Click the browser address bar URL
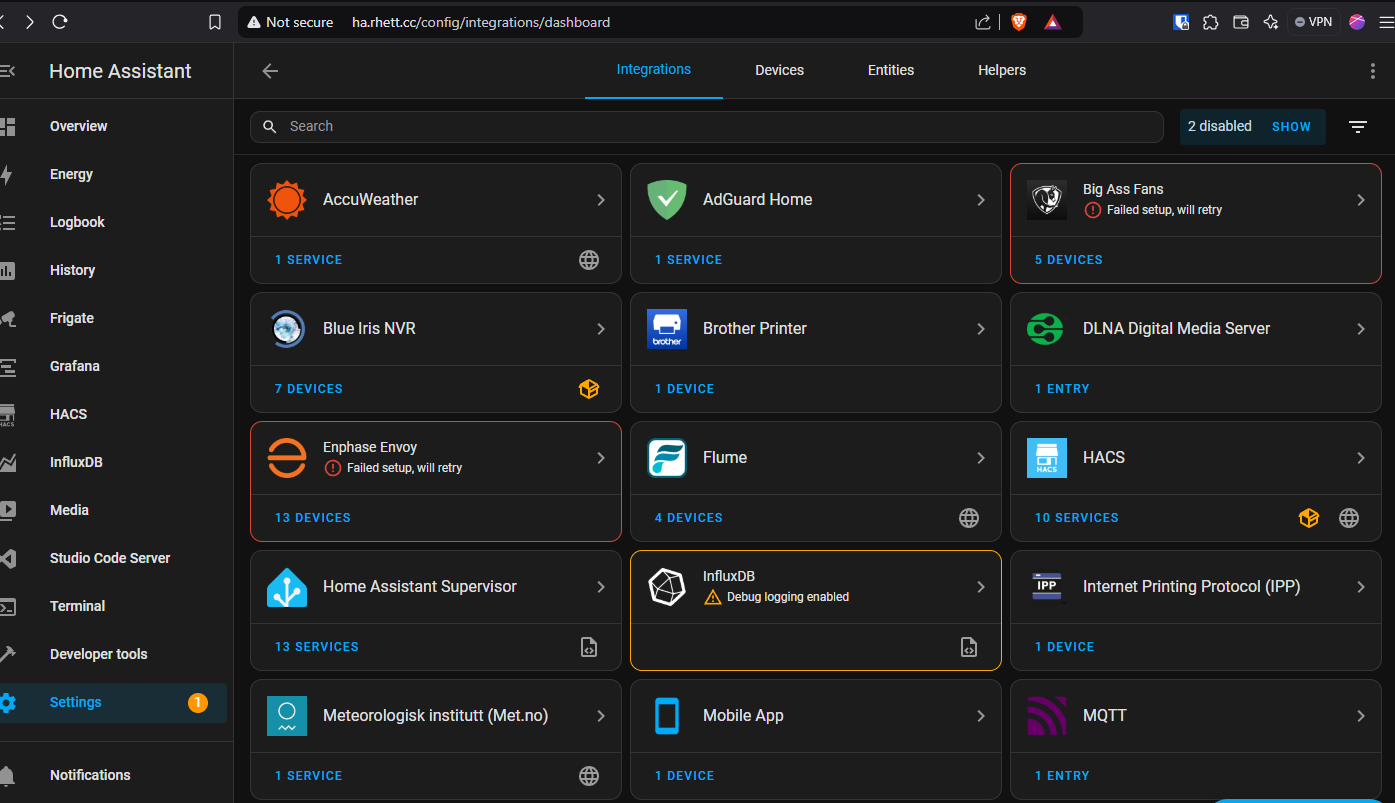1395x803 pixels. (x=481, y=22)
